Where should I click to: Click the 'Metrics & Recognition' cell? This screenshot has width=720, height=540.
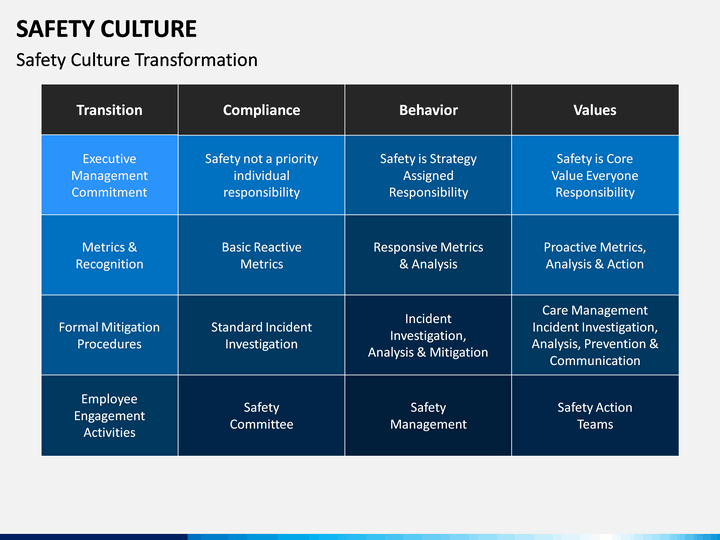click(109, 255)
